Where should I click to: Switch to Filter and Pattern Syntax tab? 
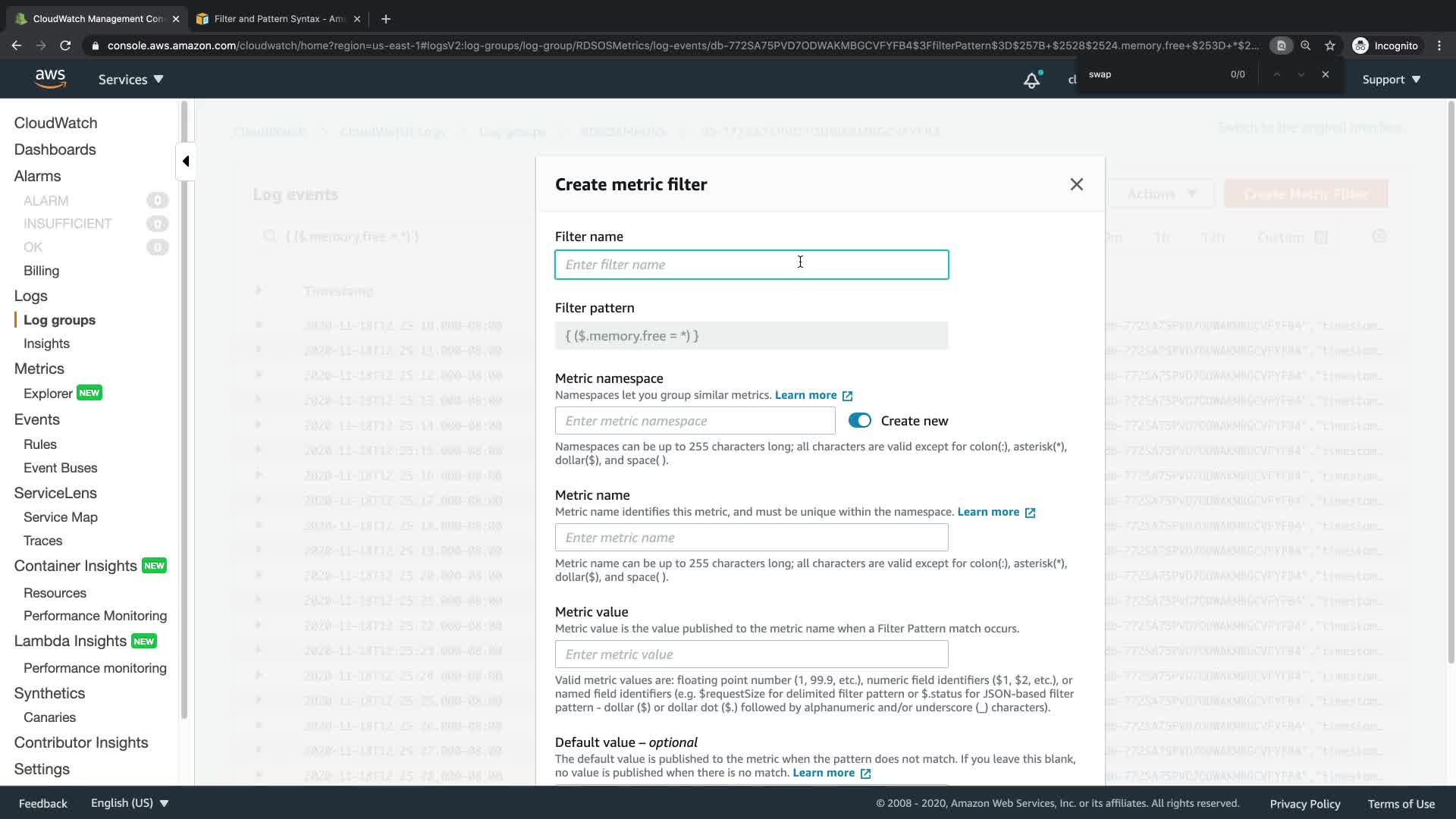point(278,19)
